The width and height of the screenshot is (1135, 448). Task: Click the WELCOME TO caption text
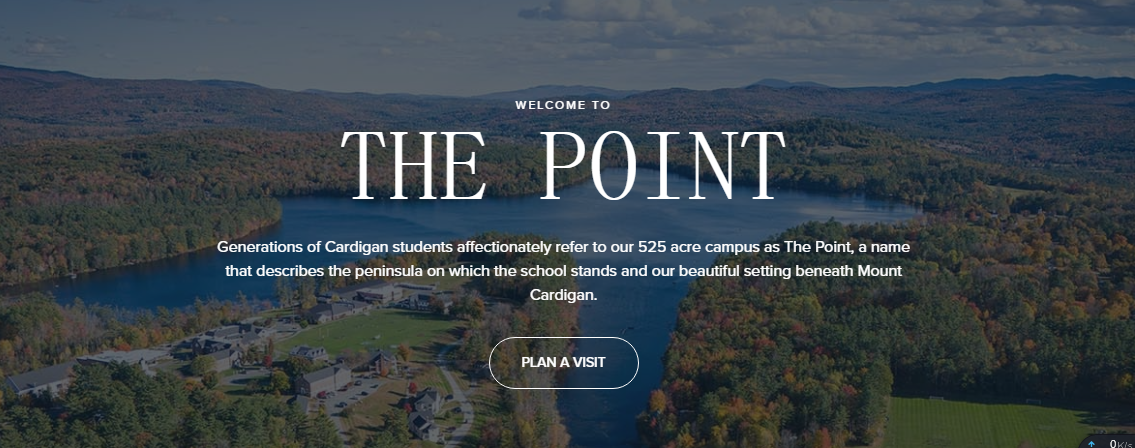click(563, 104)
